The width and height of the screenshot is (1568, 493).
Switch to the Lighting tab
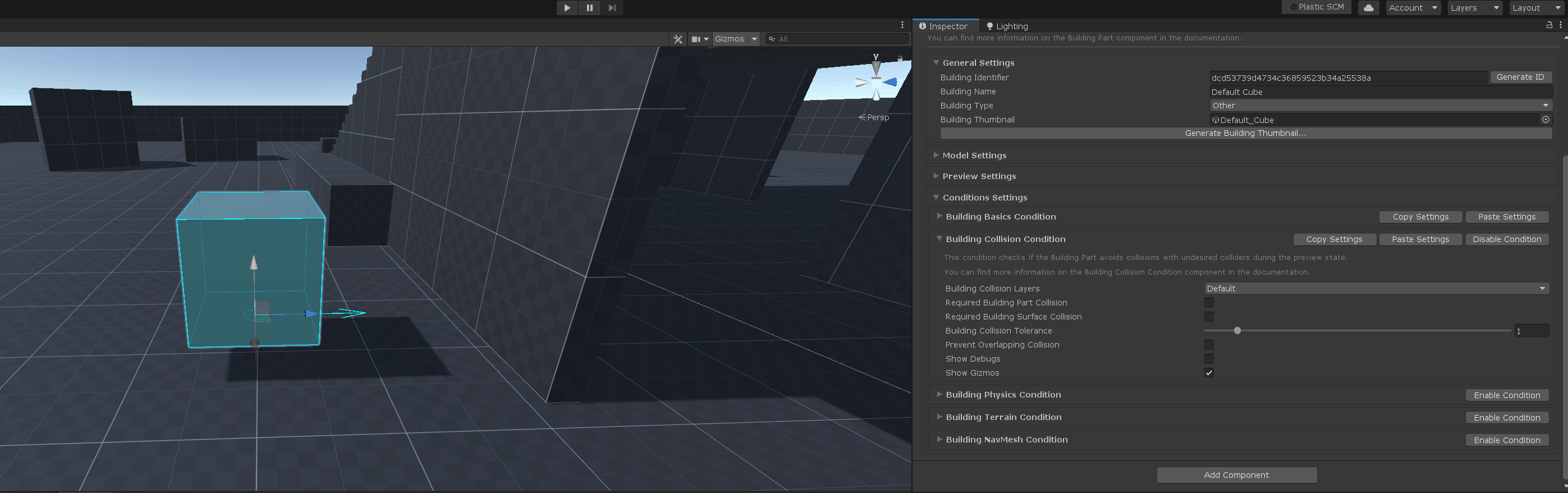[1007, 26]
